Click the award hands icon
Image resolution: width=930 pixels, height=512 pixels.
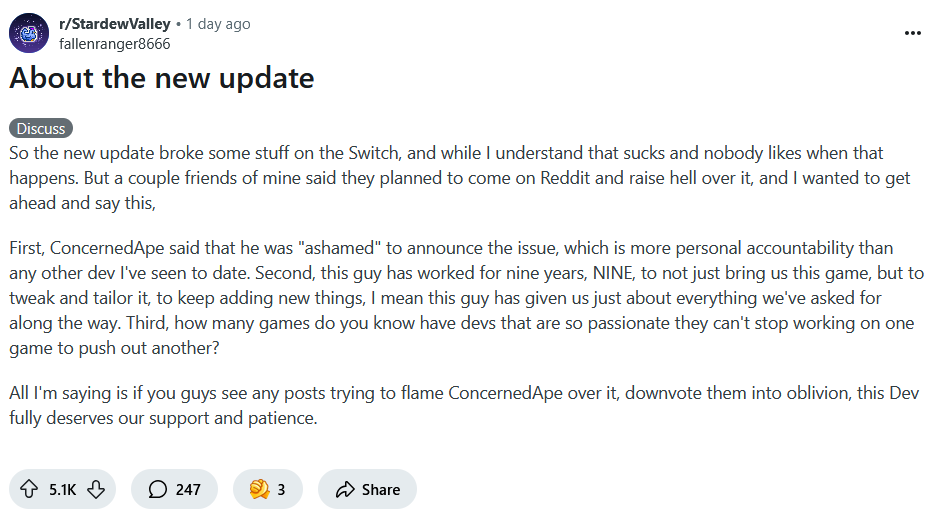(x=259, y=489)
